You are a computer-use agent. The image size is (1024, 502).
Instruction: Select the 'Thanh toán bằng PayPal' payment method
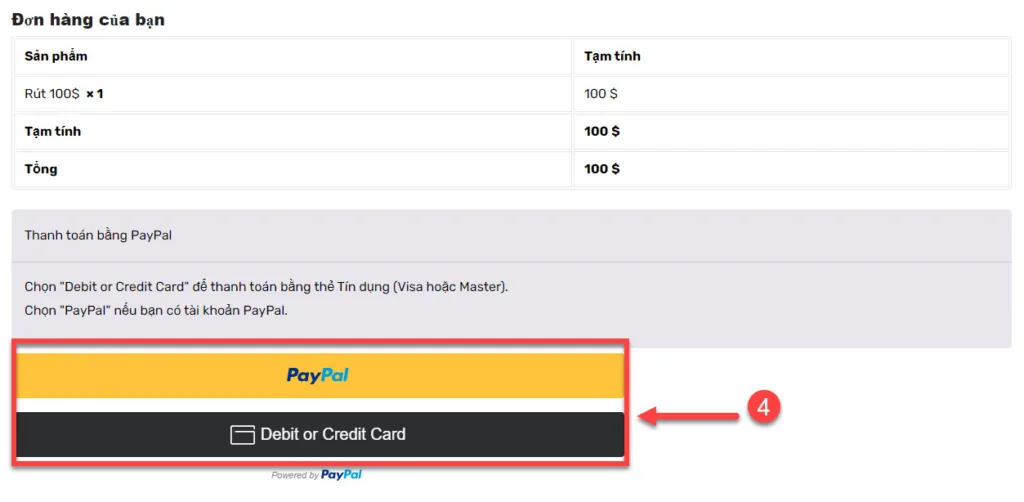[98, 236]
